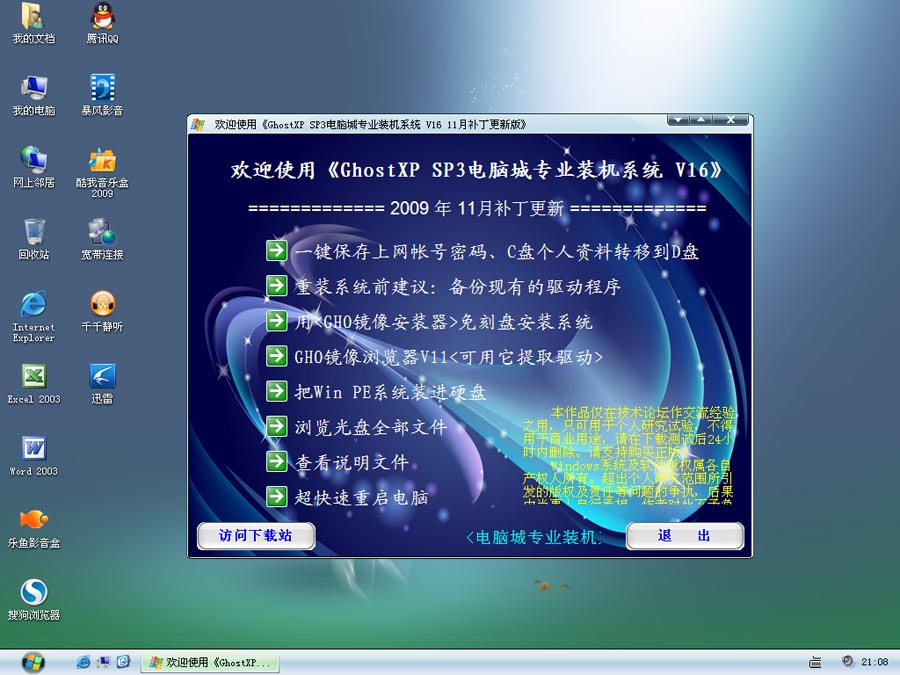Click the 访问下载站 button
900x675 pixels.
(x=256, y=536)
